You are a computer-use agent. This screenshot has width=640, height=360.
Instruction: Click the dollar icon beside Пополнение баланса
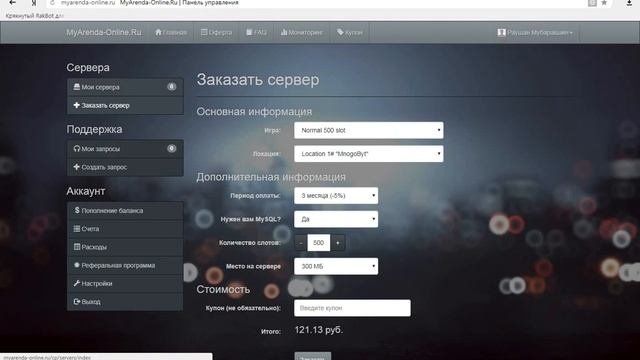click(77, 210)
